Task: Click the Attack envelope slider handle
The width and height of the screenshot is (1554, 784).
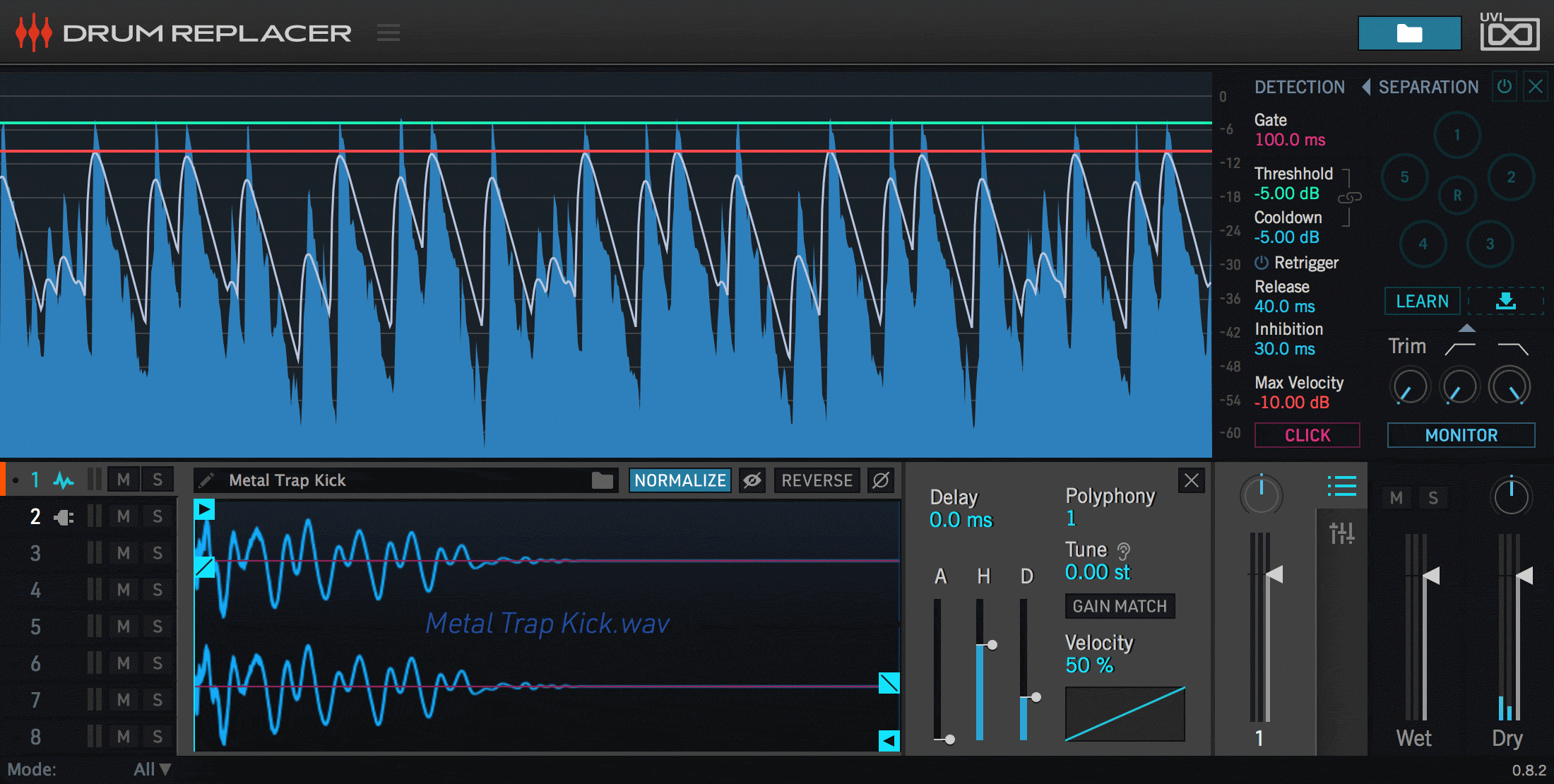Action: coord(949,740)
